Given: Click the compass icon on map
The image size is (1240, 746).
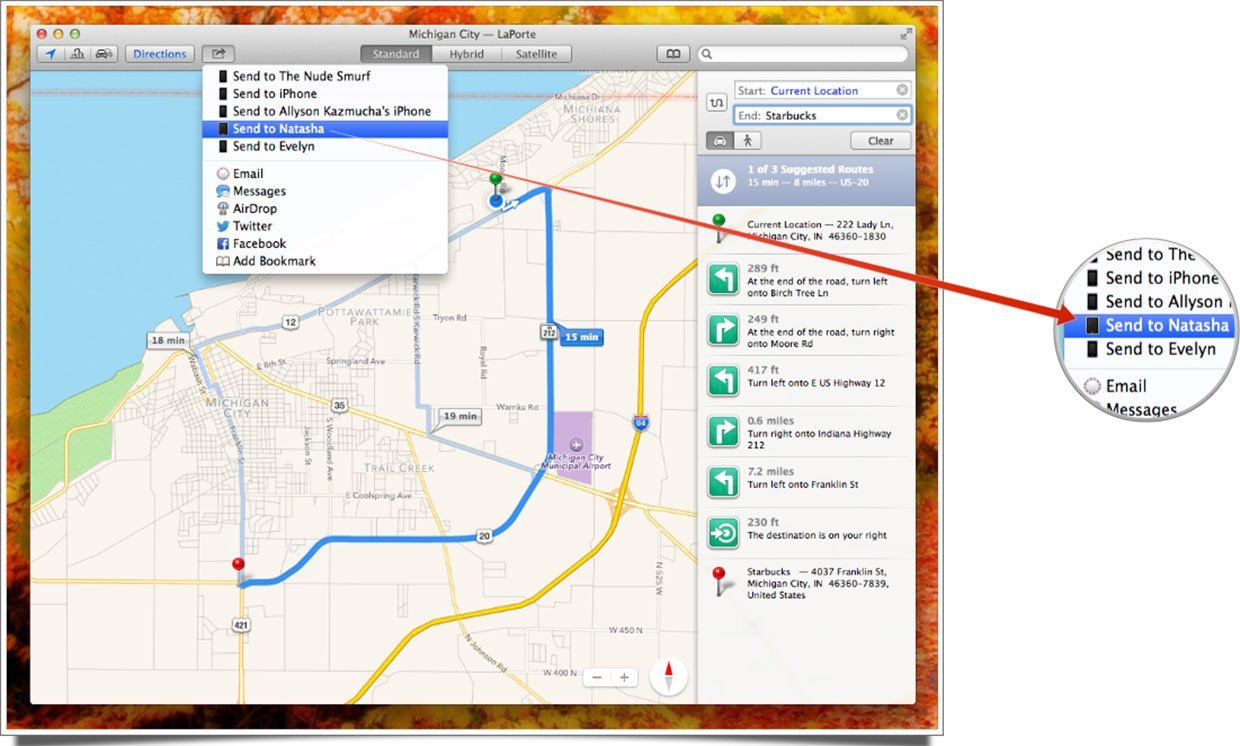Looking at the screenshot, I should click(669, 677).
